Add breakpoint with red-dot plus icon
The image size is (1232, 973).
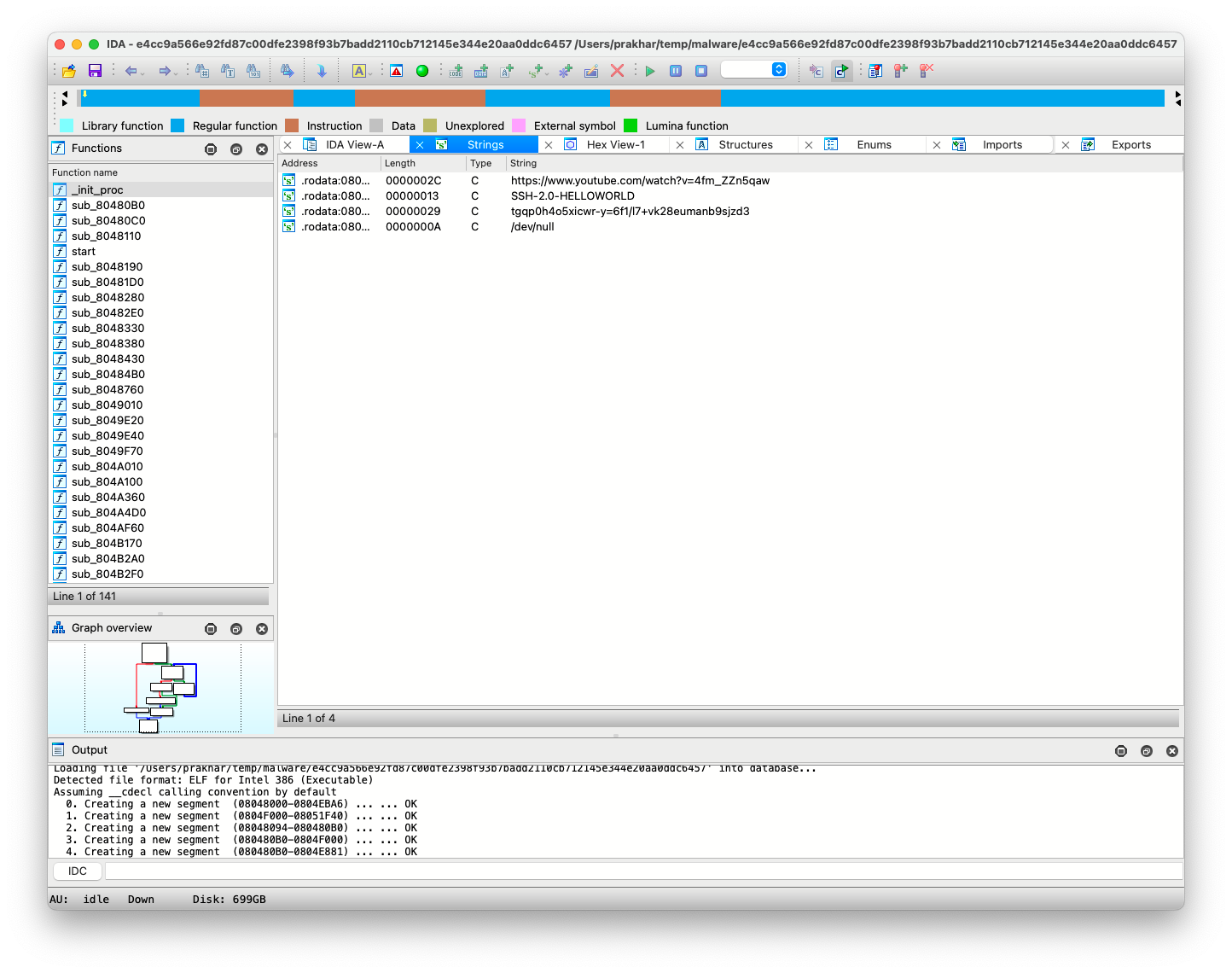[x=901, y=71]
